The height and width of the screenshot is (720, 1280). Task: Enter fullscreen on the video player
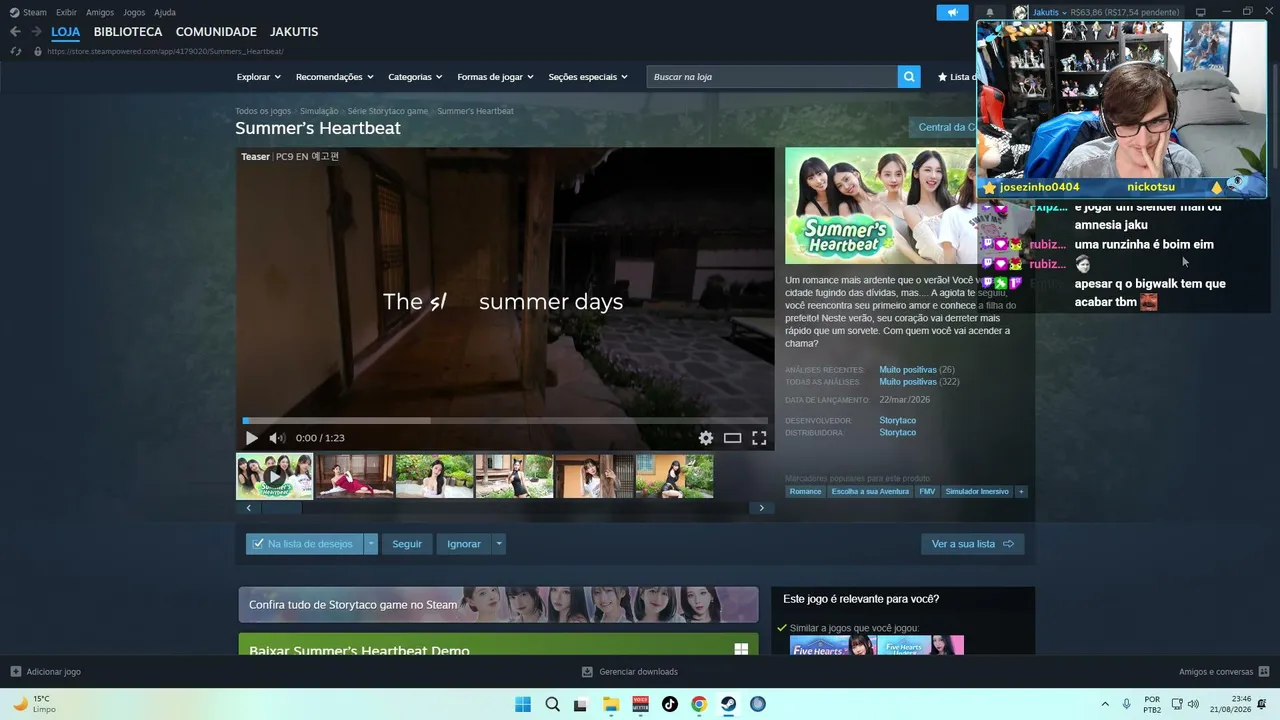[759, 438]
